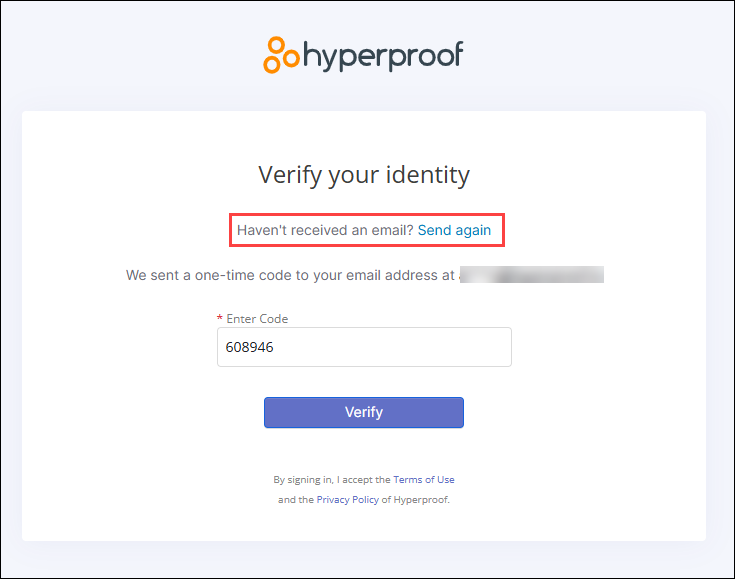Click the Verify button
This screenshot has height=579, width=735.
click(364, 413)
